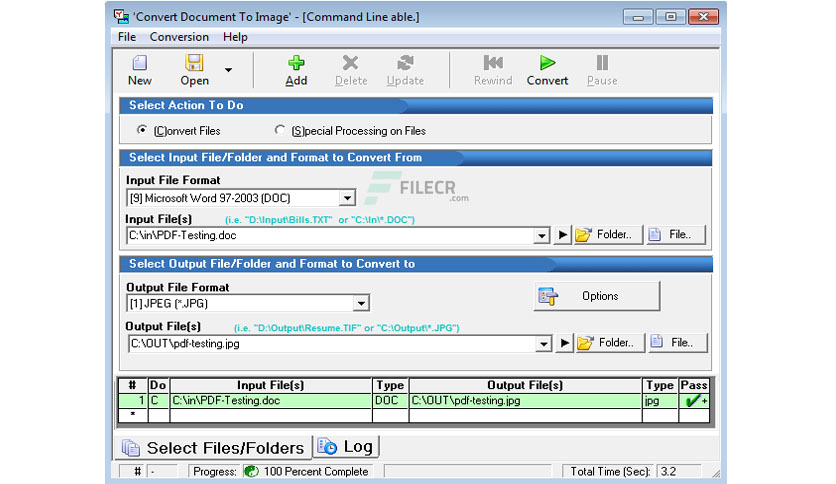
Task: Click the application icon in title bar
Action: pos(122,17)
